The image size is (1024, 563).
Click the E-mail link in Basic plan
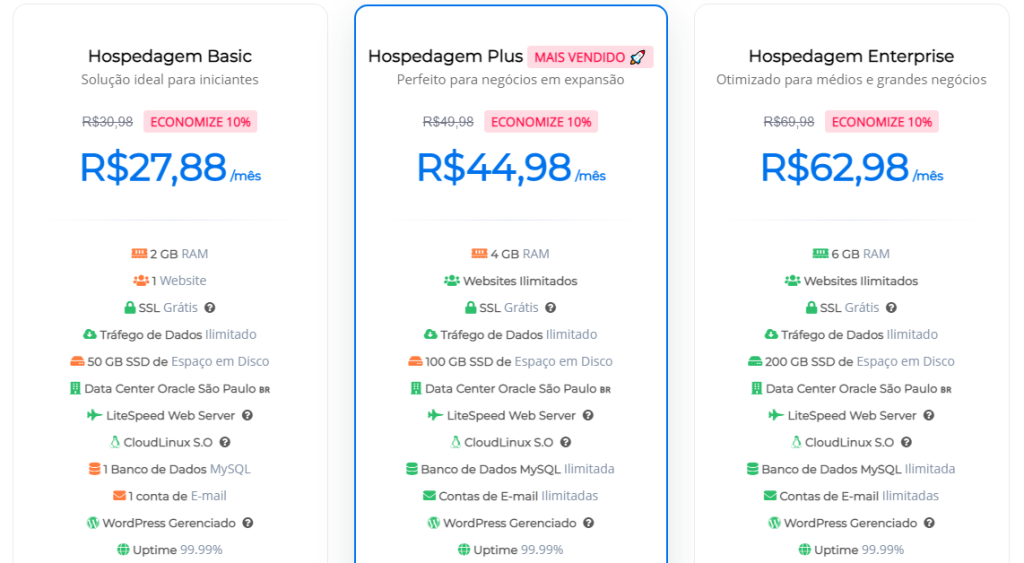click(x=208, y=496)
